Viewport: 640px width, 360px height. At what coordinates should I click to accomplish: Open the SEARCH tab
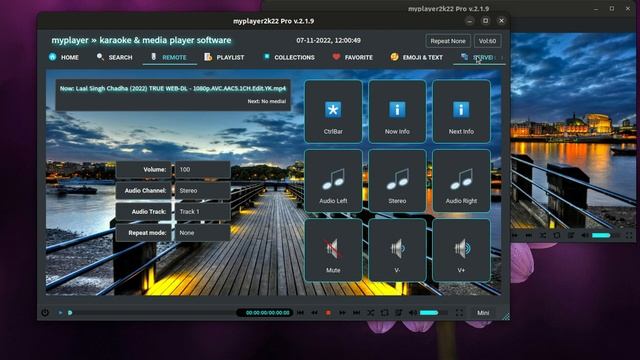point(115,57)
